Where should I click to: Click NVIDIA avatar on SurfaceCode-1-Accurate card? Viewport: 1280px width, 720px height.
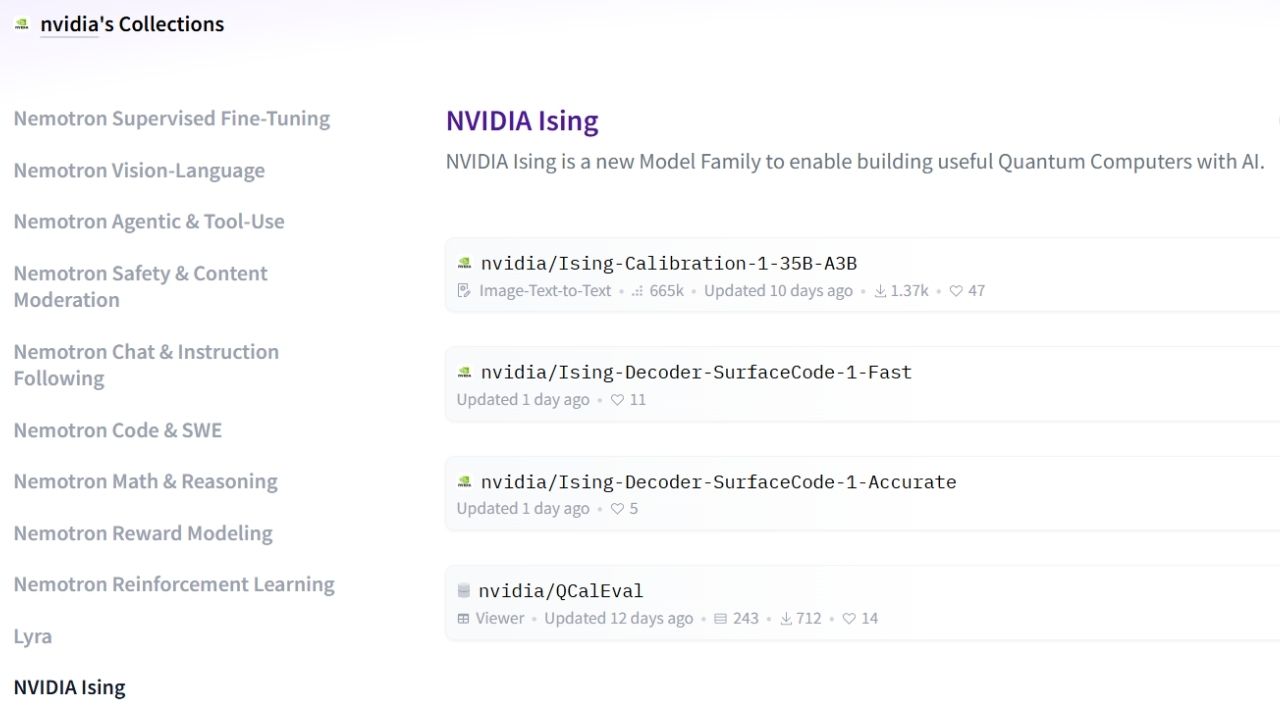coord(464,482)
